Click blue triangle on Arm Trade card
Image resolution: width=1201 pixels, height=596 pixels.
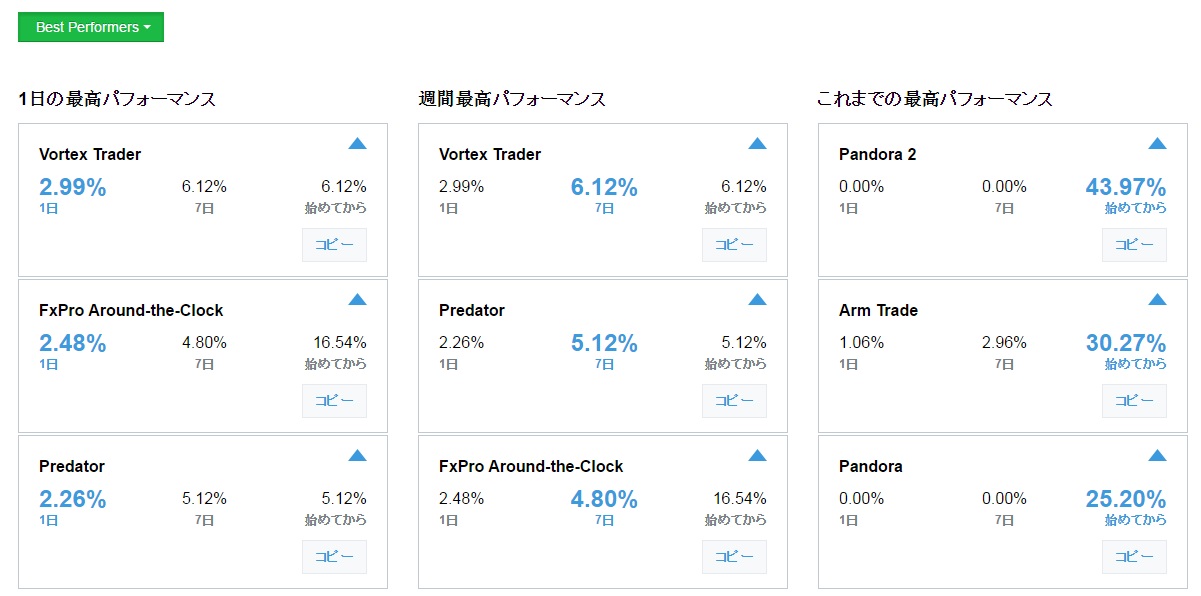[x=1158, y=299]
